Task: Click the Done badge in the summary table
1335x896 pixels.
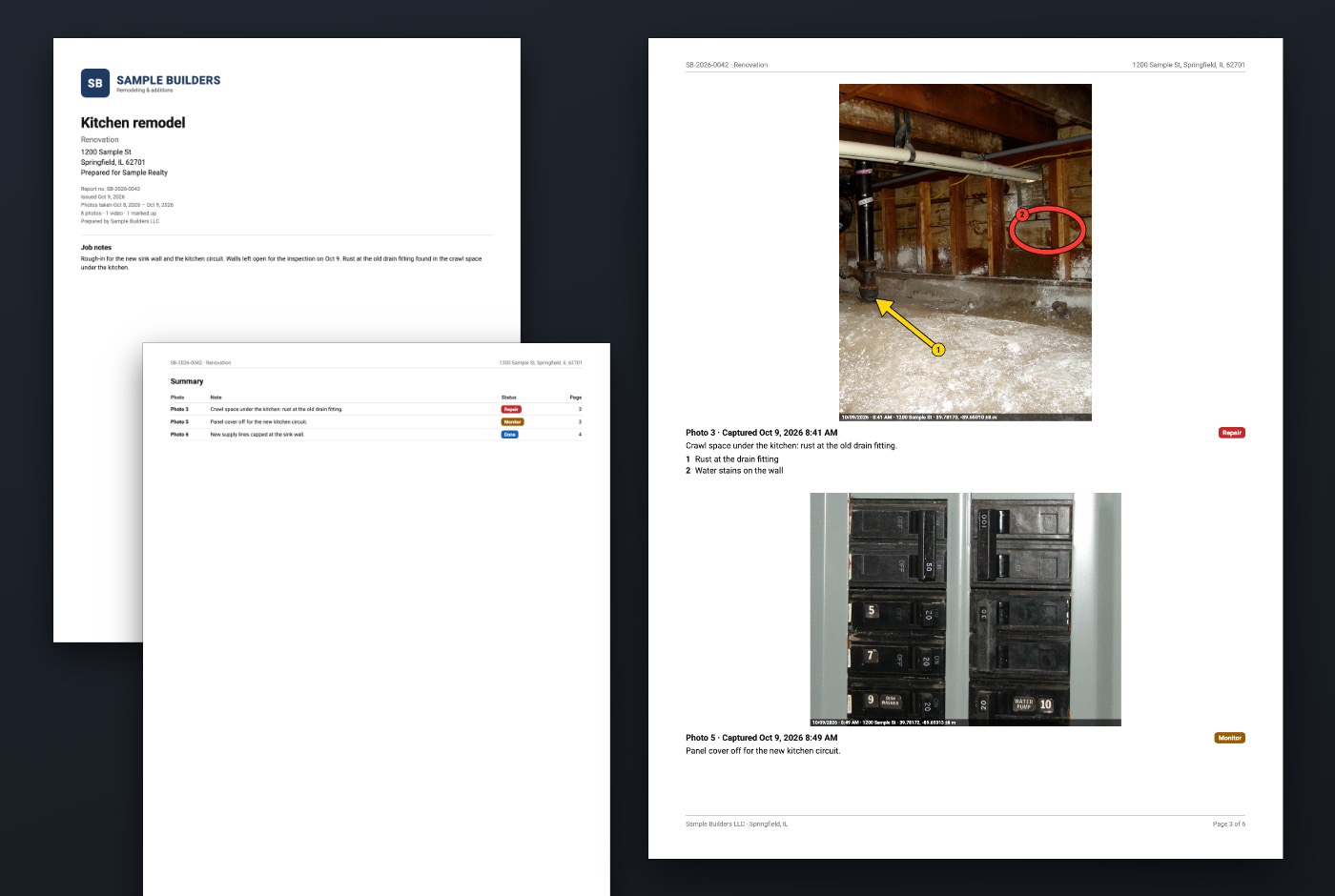Action: pyautogui.click(x=510, y=435)
